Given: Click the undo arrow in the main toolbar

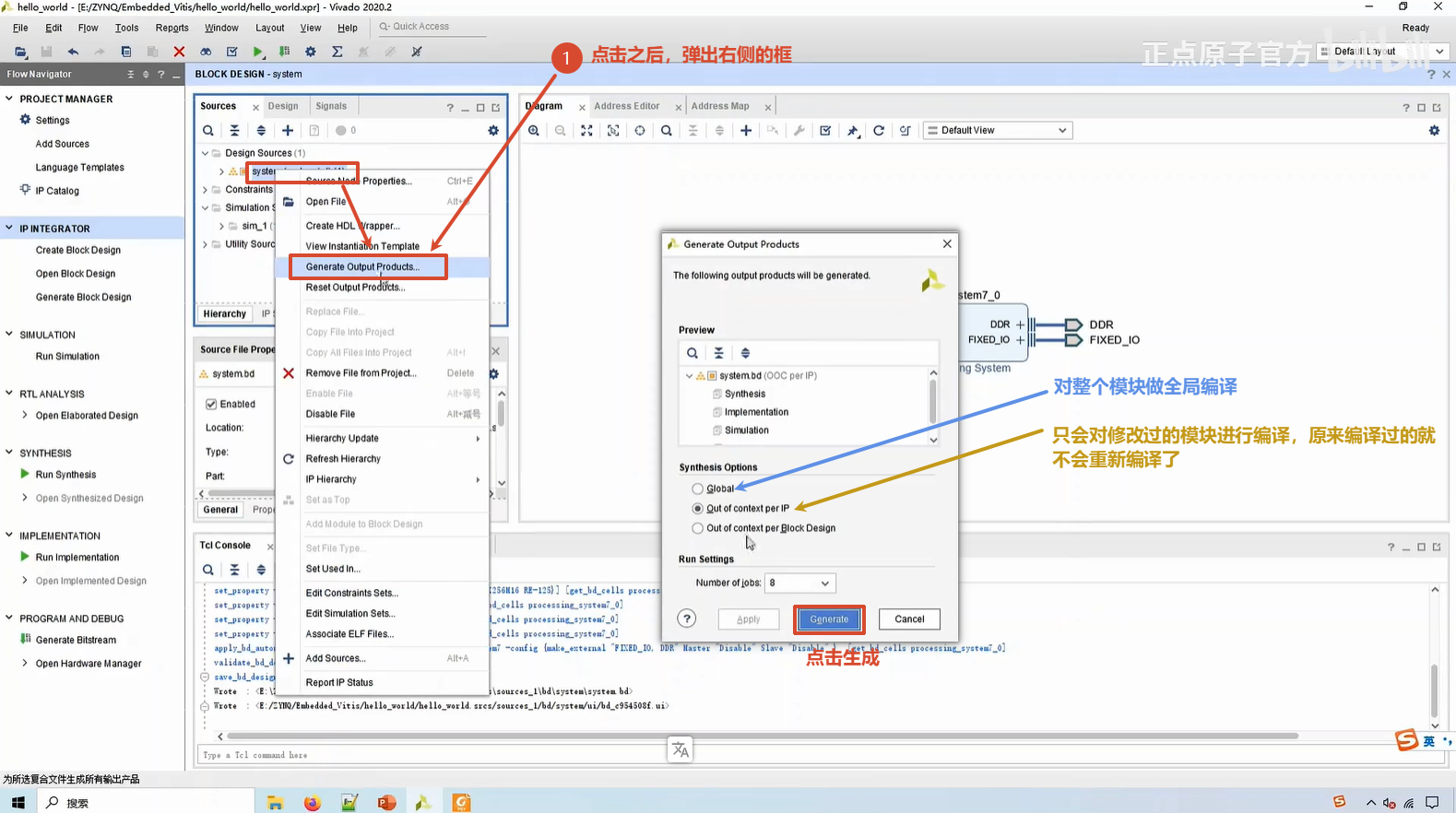Looking at the screenshot, I should coord(73,52).
